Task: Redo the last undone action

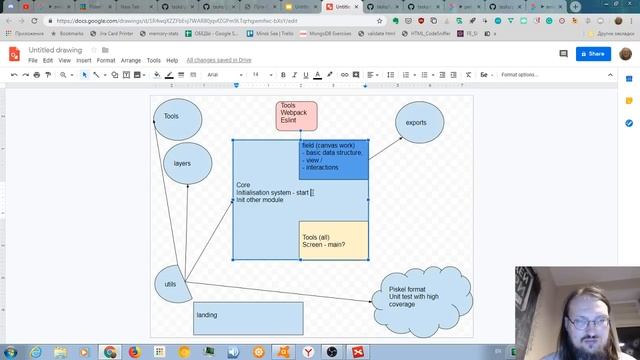Action: 26,75
